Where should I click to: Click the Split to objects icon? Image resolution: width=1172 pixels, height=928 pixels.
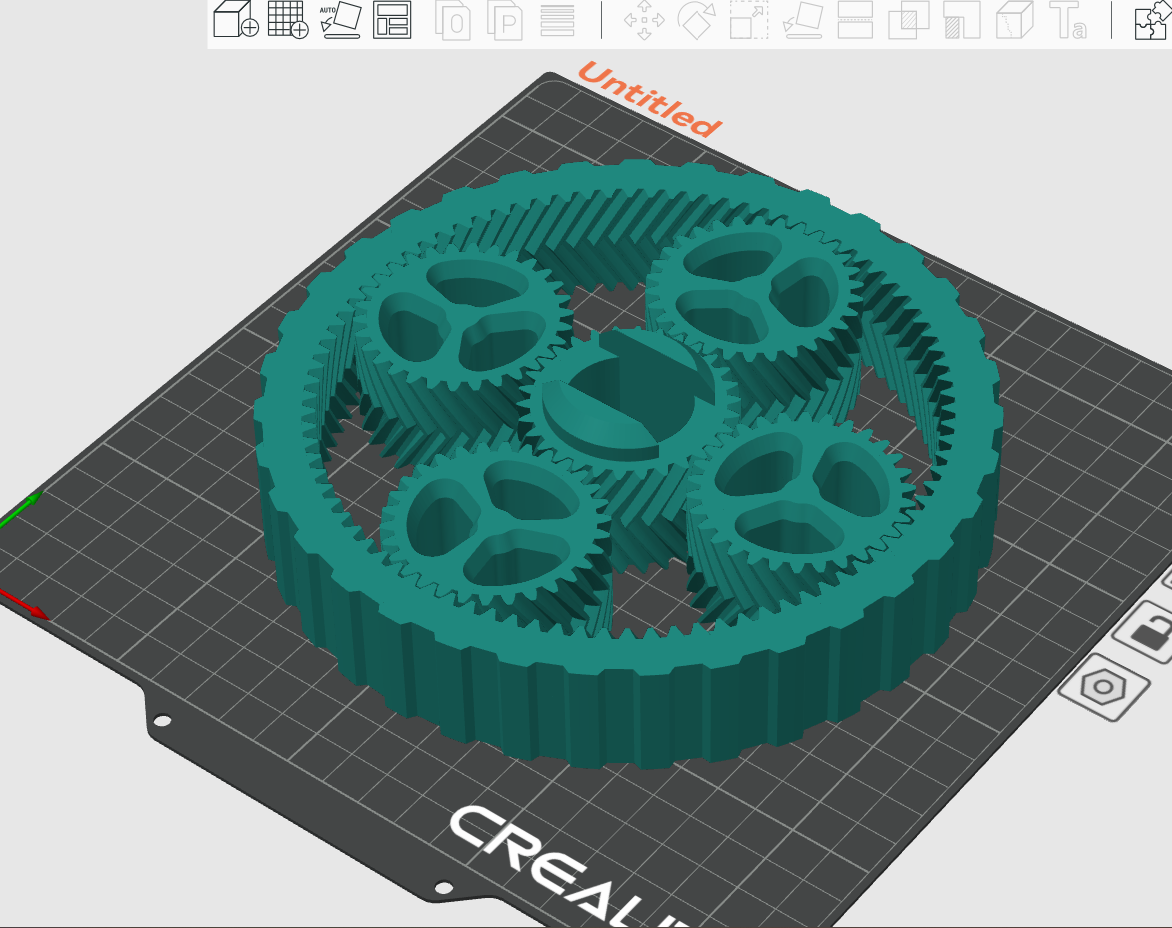453,20
